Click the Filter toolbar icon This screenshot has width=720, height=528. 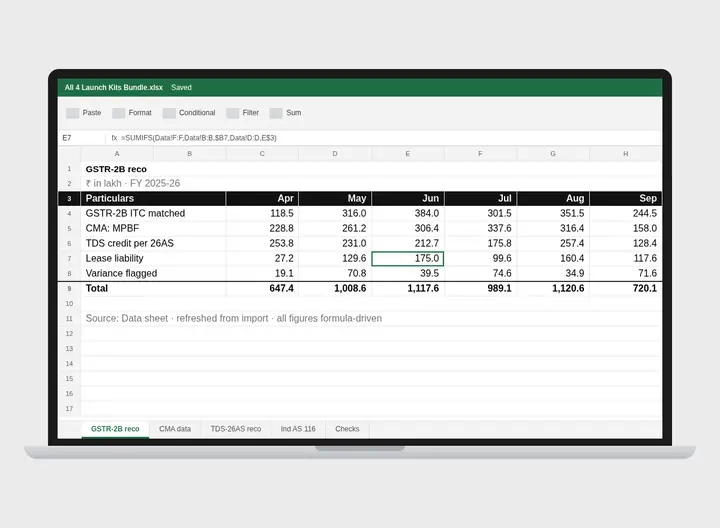pos(232,113)
